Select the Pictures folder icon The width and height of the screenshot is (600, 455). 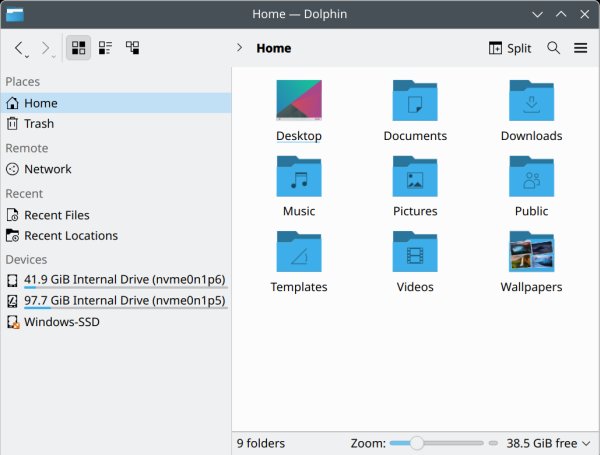[415, 176]
